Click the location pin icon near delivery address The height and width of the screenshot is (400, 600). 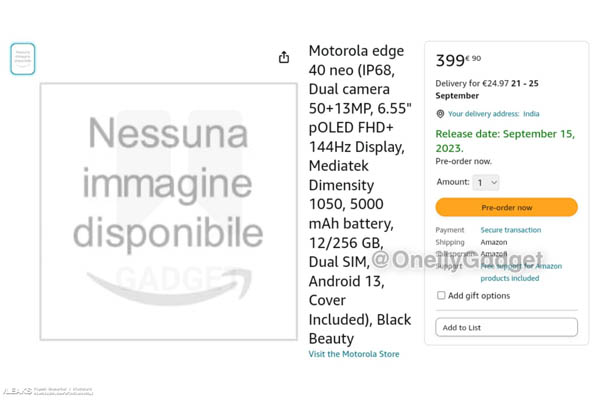coord(440,114)
